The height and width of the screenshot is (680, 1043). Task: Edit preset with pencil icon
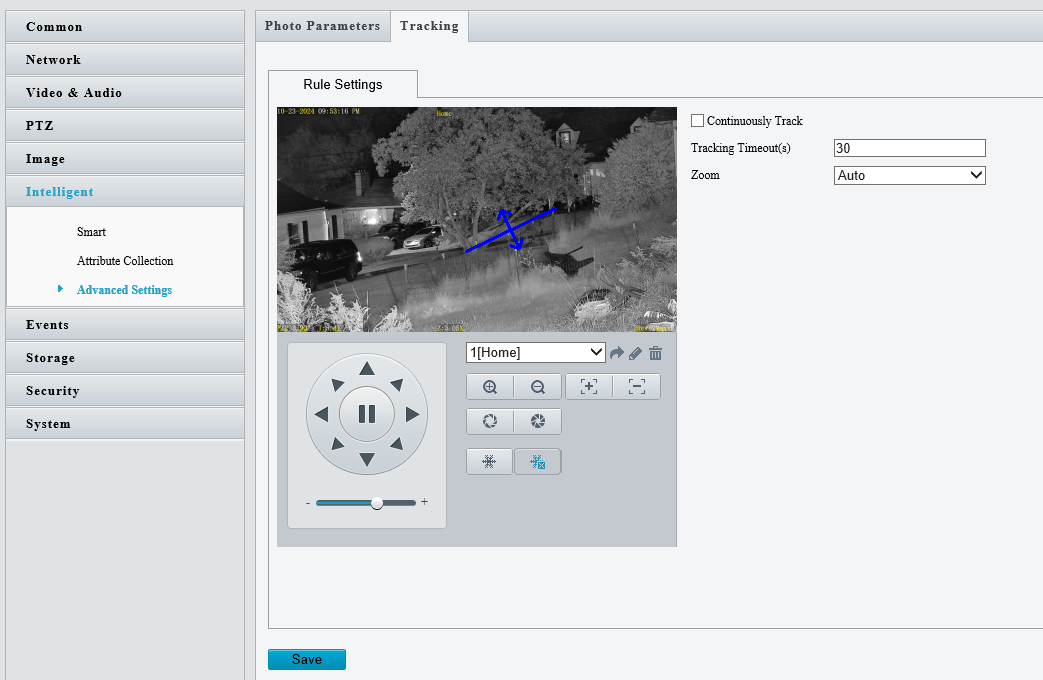(x=635, y=353)
